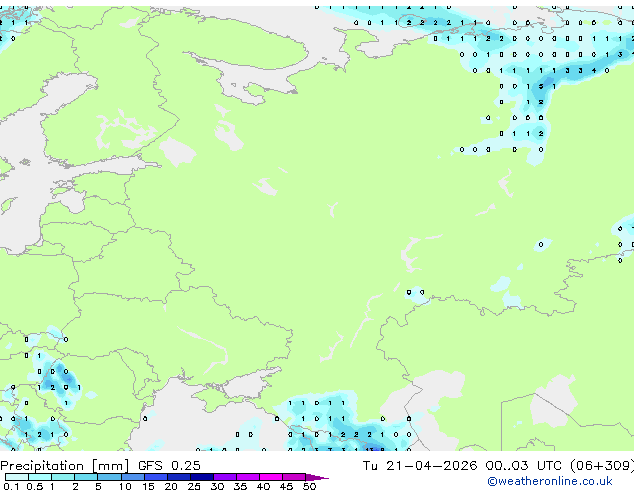Click the over-50 mm arrow tip of legend

point(317,477)
